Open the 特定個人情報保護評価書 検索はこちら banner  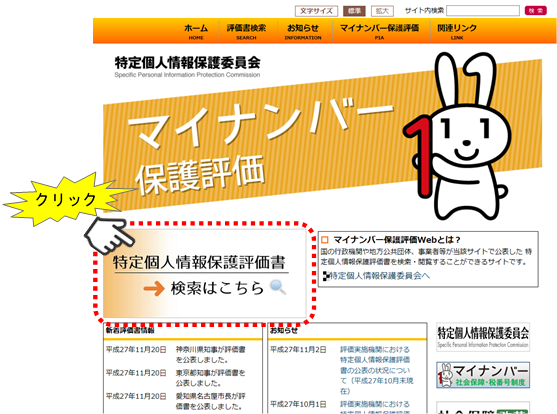pyautogui.click(x=204, y=273)
